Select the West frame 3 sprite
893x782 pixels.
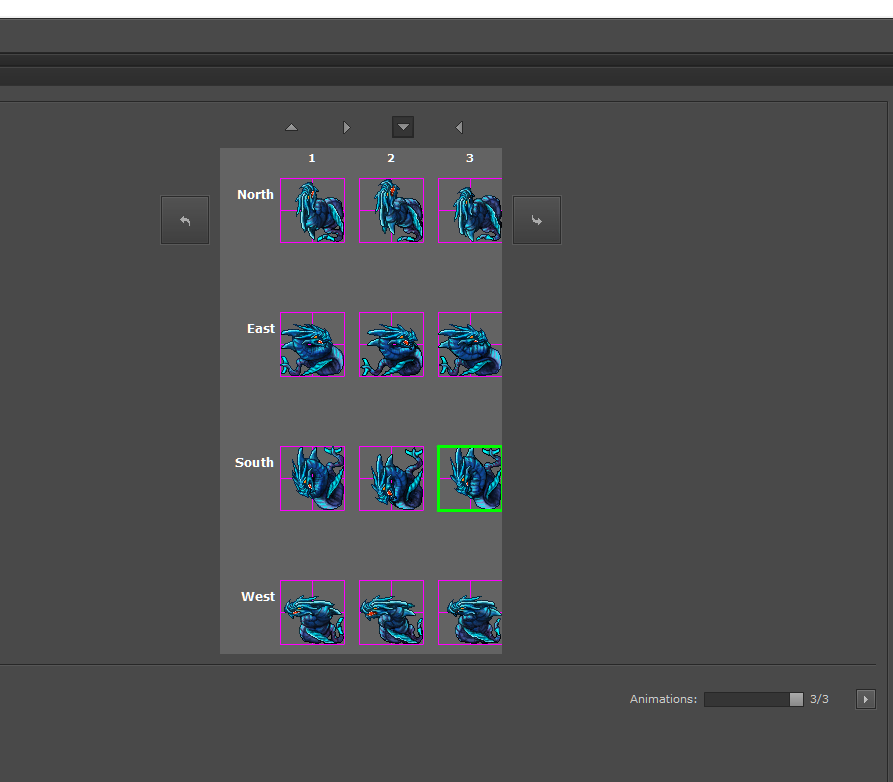point(469,612)
